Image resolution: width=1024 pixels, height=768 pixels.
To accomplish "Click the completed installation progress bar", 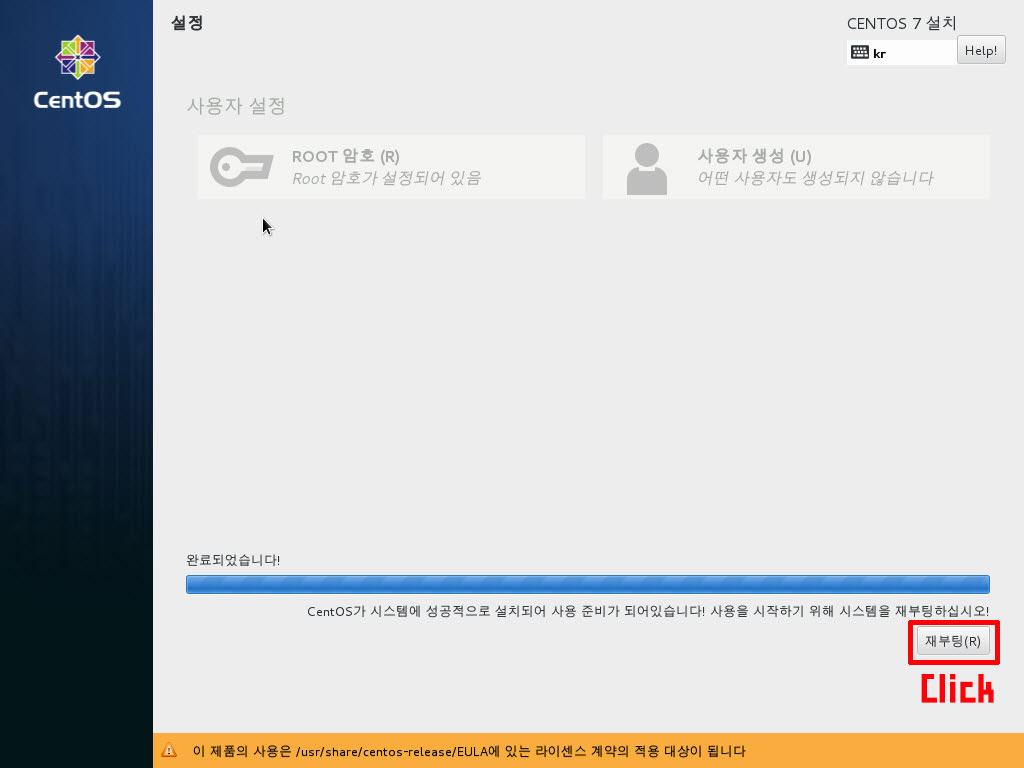I will [588, 584].
